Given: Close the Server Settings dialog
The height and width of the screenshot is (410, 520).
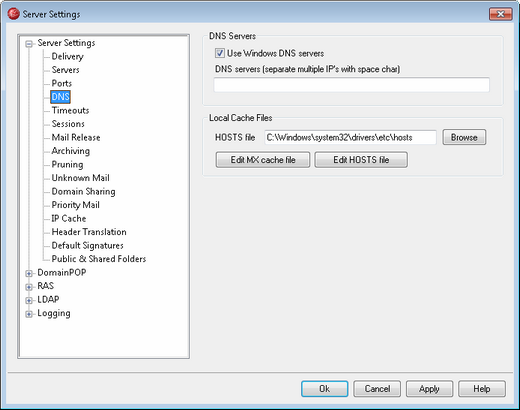Looking at the screenshot, I should (500, 14).
